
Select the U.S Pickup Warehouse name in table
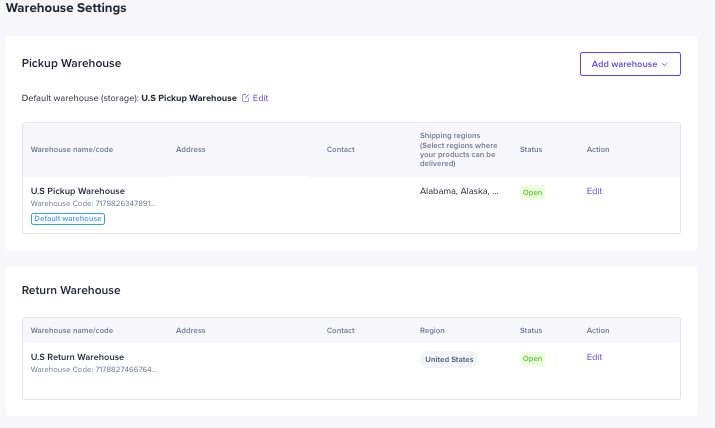click(78, 191)
